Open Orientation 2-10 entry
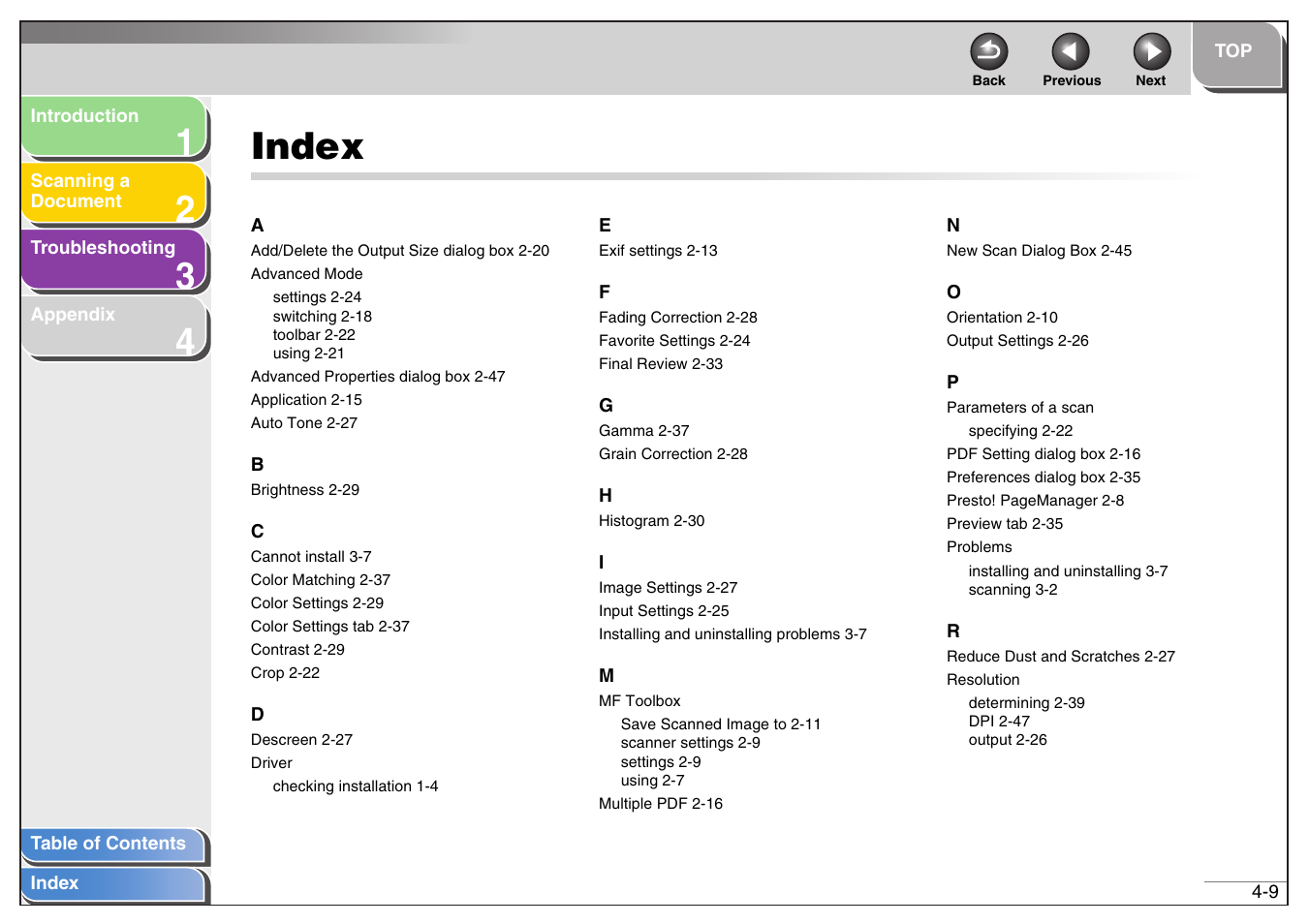 pyautogui.click(x=1002, y=318)
